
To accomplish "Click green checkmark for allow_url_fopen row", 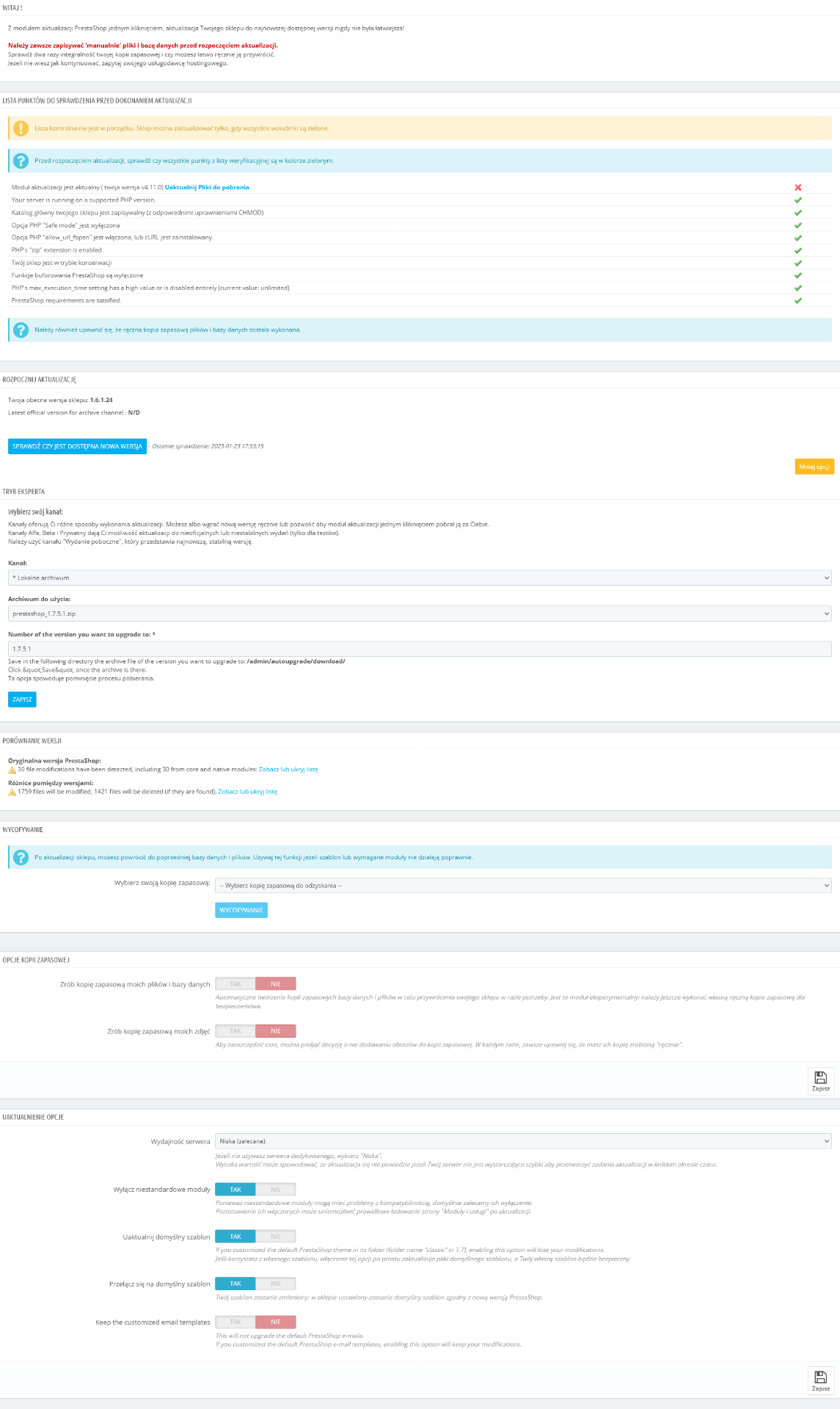I will pos(797,238).
